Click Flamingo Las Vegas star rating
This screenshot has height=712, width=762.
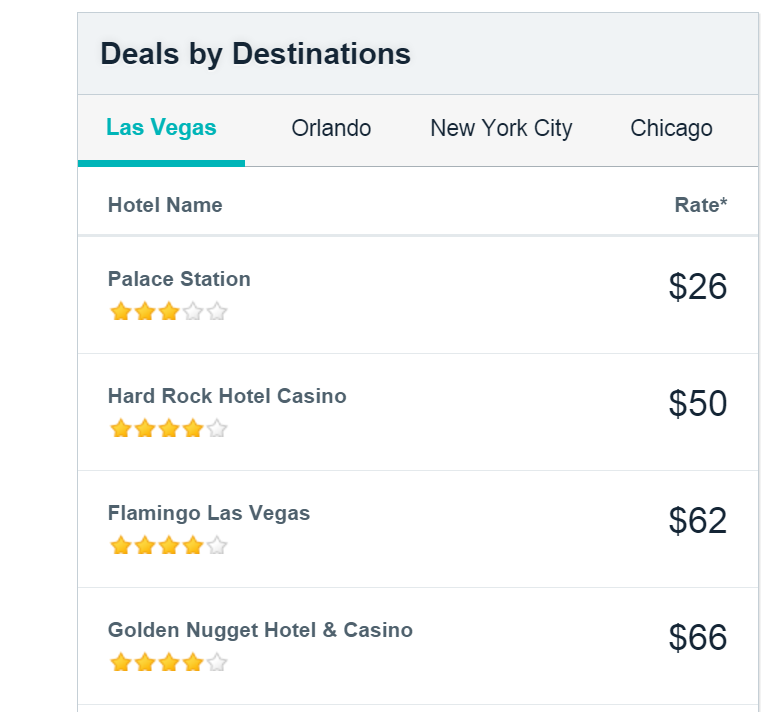[x=169, y=546]
